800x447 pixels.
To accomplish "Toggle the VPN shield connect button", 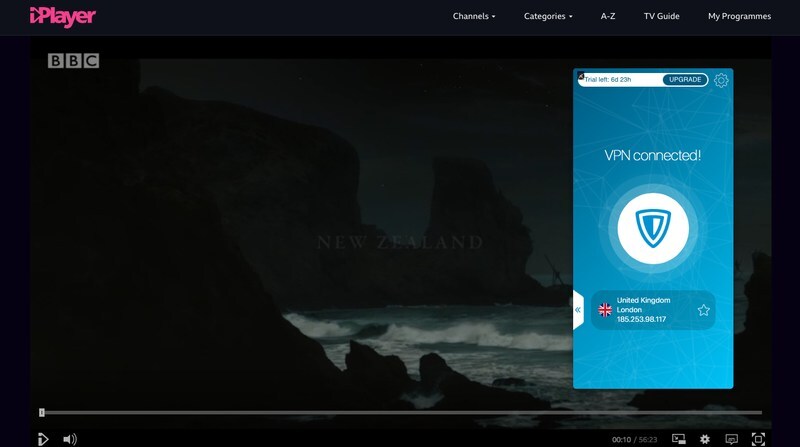I will [x=653, y=229].
